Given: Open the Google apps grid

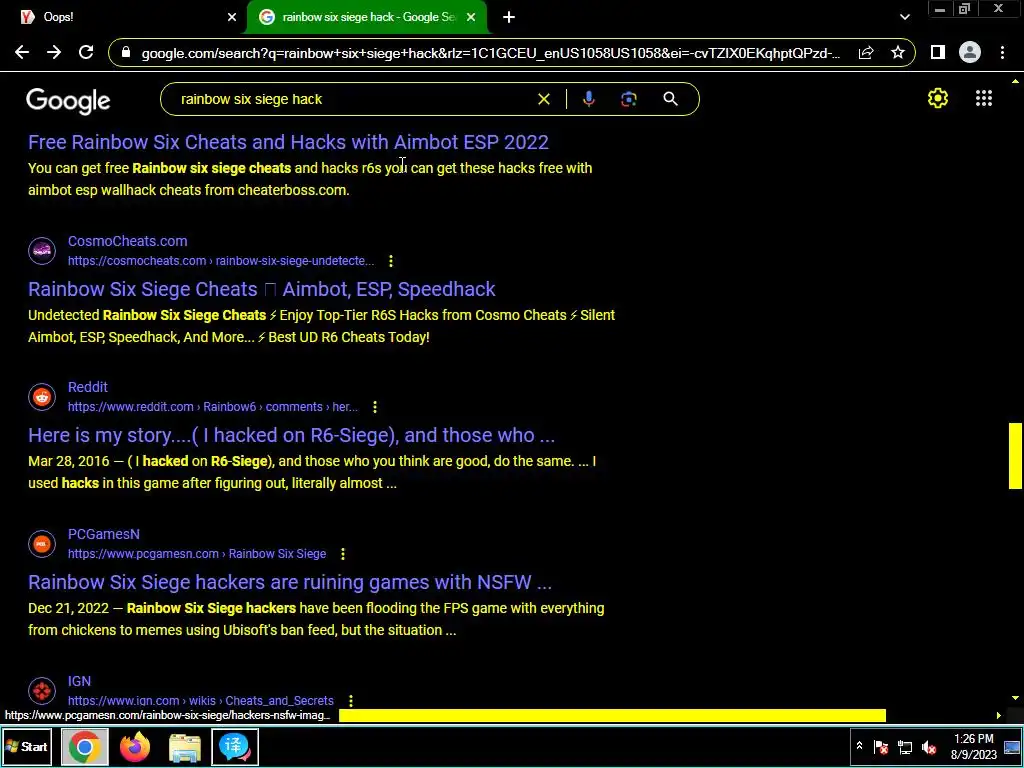Looking at the screenshot, I should pyautogui.click(x=984, y=99).
